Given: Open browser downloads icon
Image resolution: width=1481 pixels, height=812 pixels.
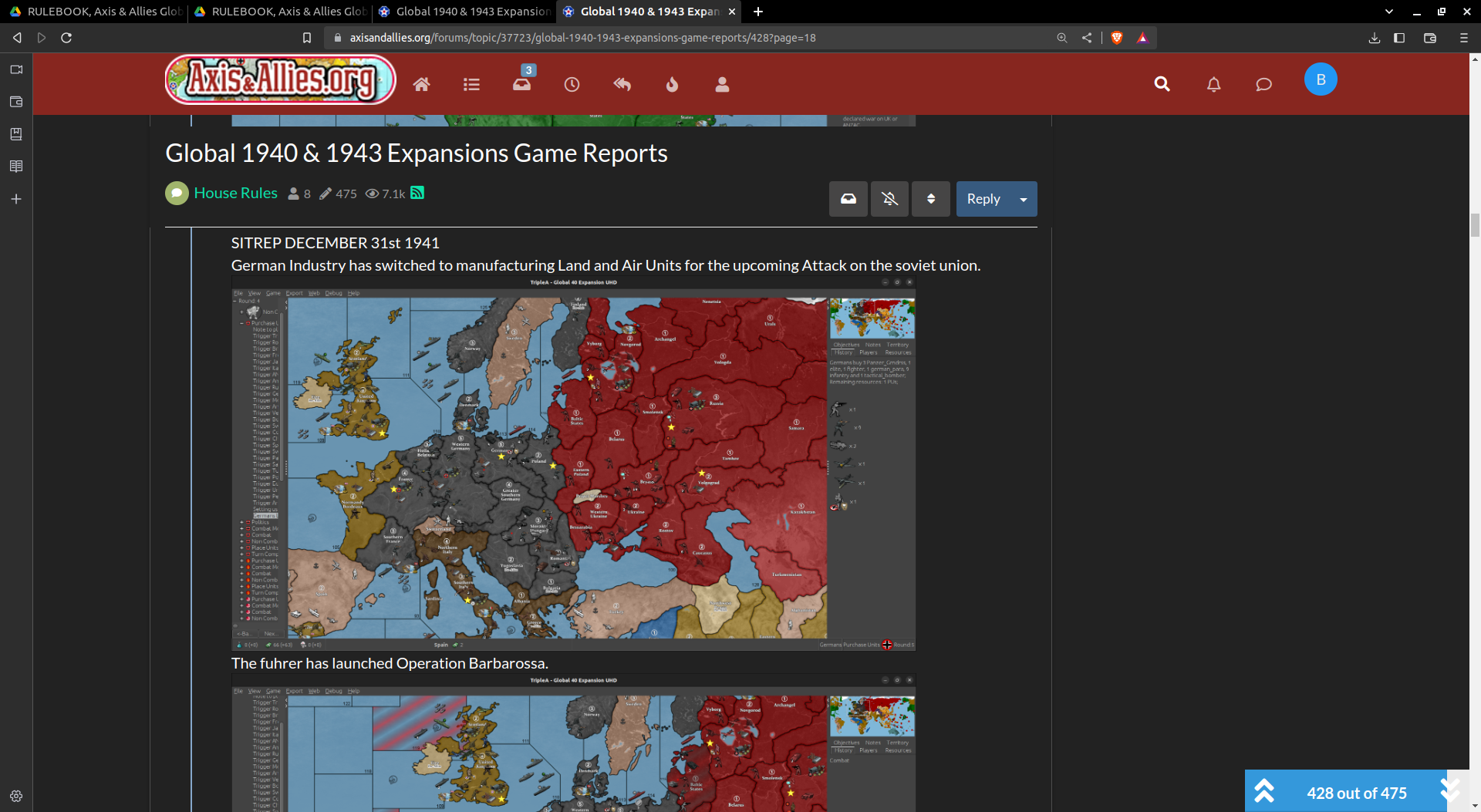Looking at the screenshot, I should [x=1374, y=38].
